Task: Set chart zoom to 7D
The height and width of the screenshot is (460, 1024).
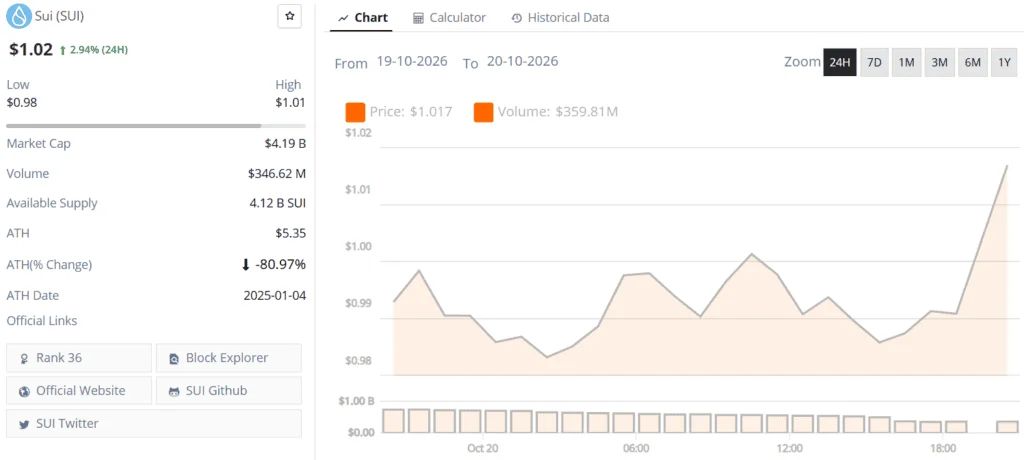Action: tap(874, 63)
